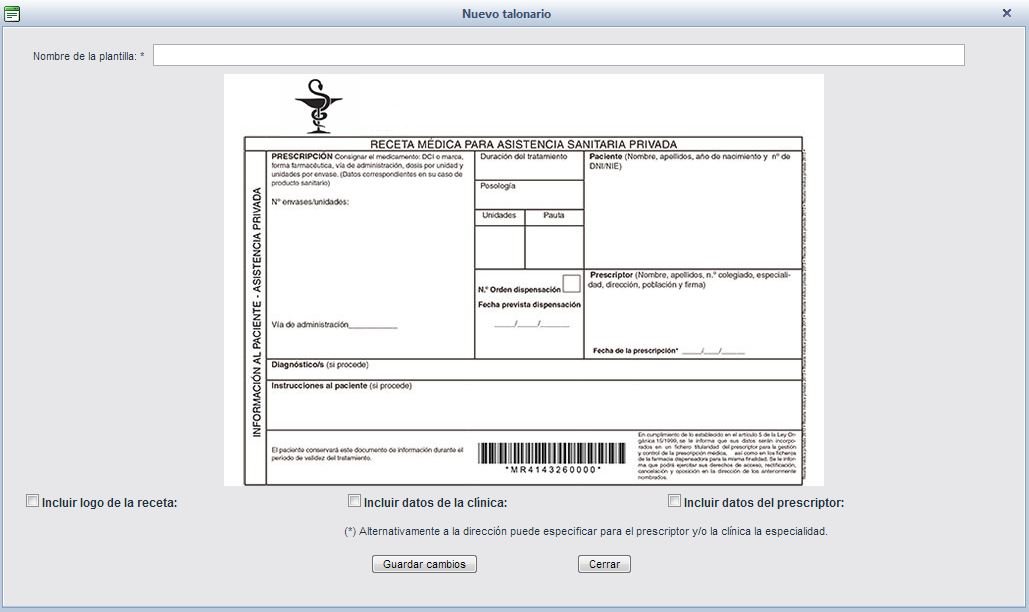Click the Receta Médica header in preview
Viewport: 1029px width, 612px height.
point(523,144)
